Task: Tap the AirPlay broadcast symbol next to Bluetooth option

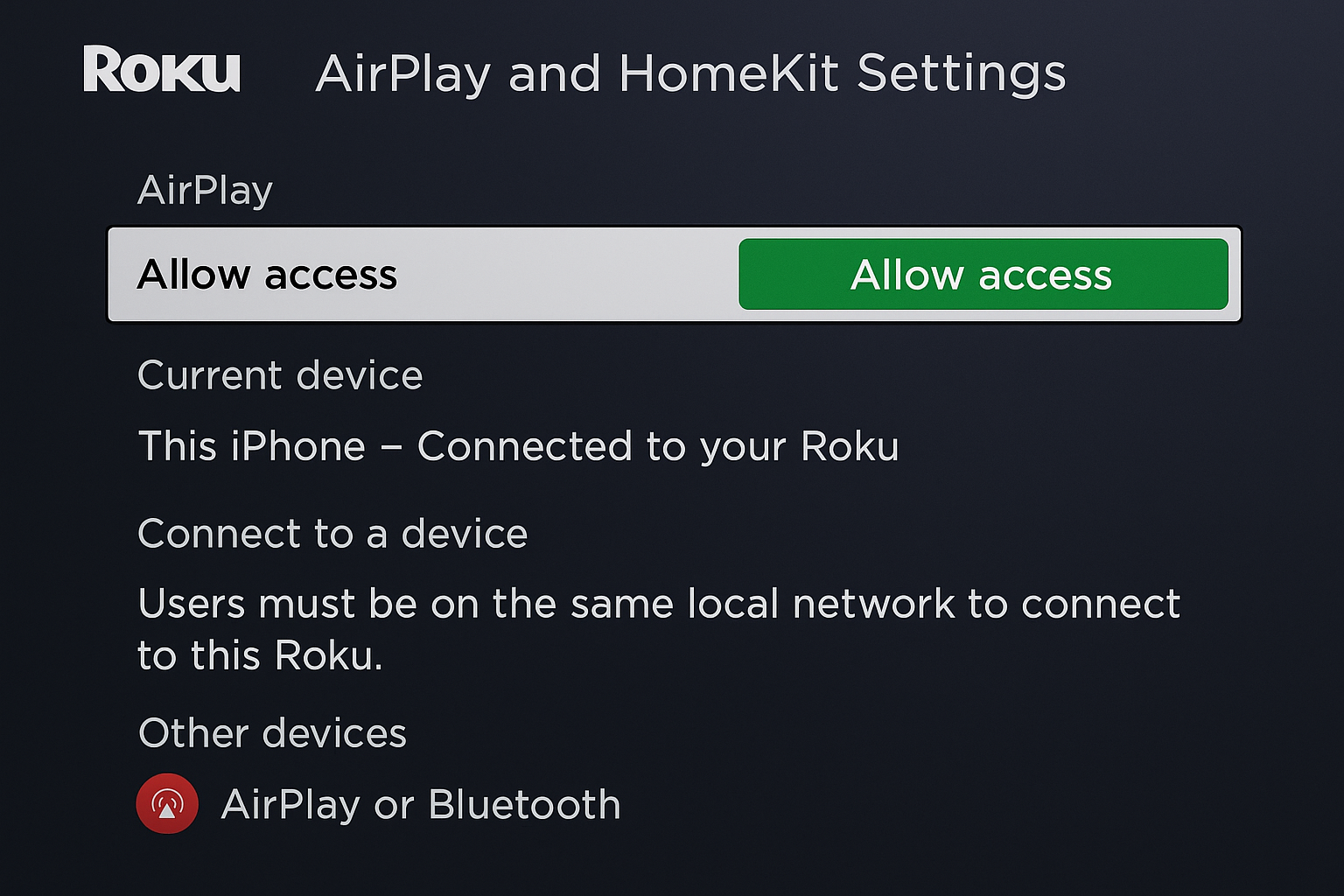Action: coord(167,803)
